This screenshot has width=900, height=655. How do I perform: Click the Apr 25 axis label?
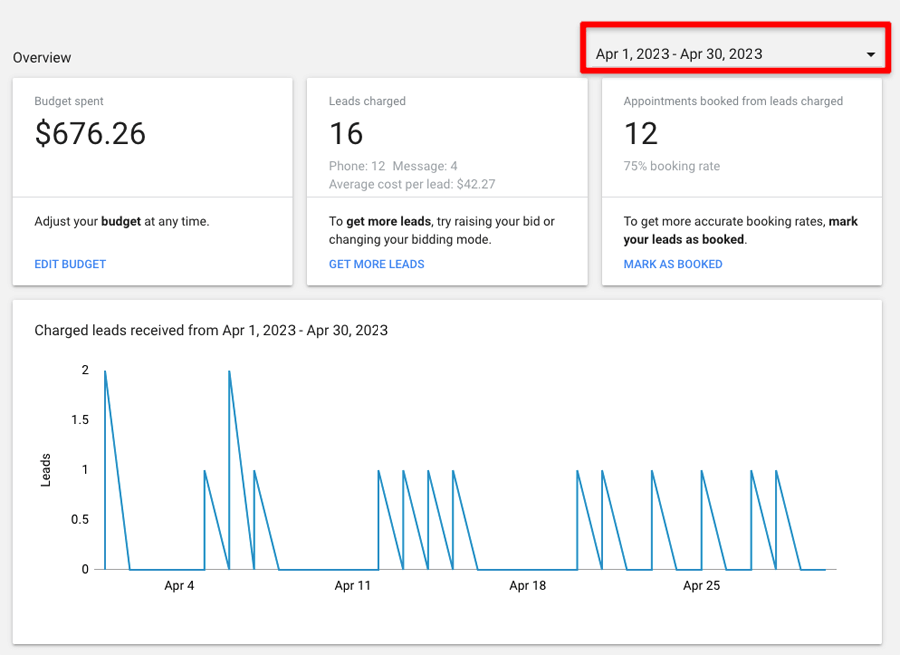click(x=701, y=586)
